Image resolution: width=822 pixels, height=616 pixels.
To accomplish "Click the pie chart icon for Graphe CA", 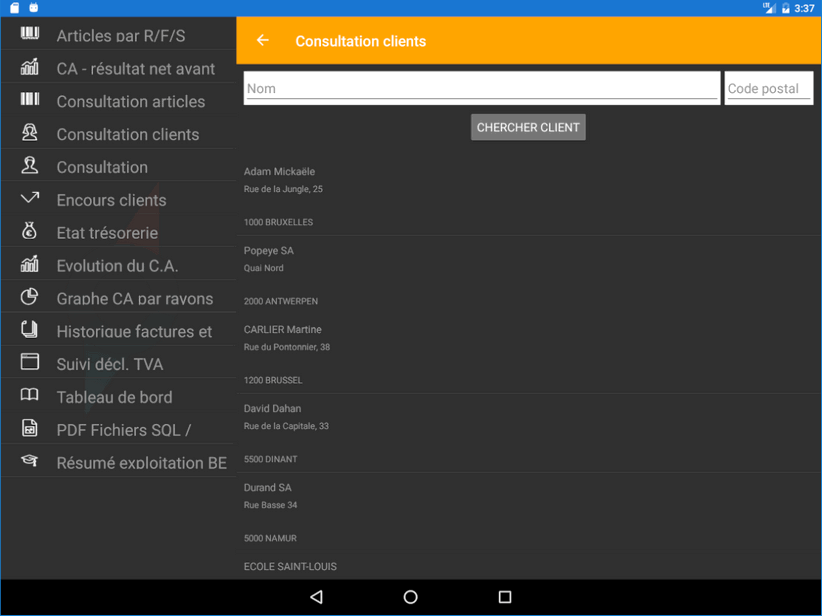I will [30, 297].
